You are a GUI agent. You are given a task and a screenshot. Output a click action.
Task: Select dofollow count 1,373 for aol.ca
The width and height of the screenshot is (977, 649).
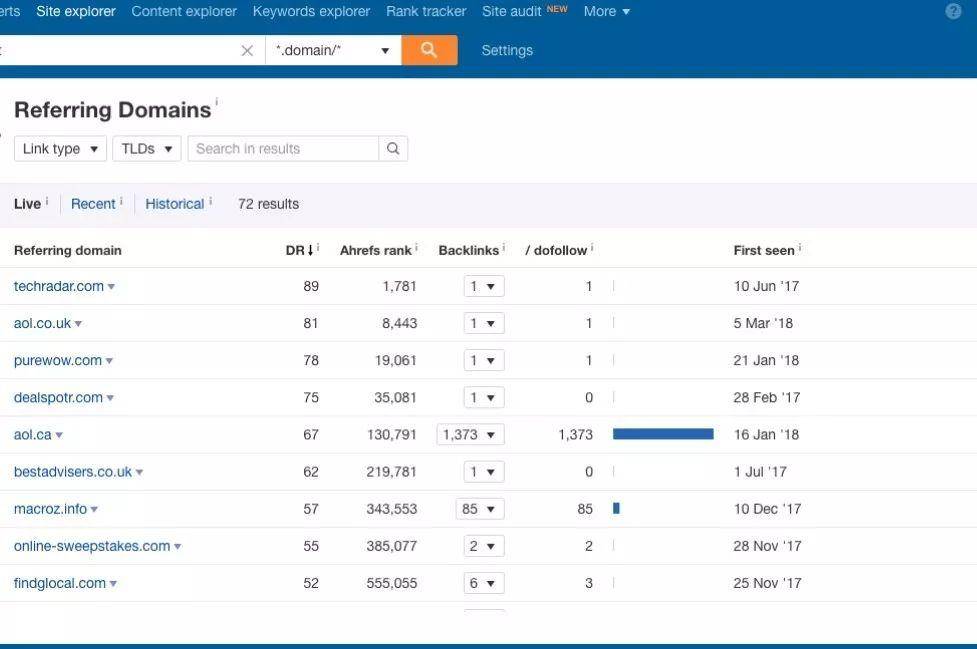point(576,435)
